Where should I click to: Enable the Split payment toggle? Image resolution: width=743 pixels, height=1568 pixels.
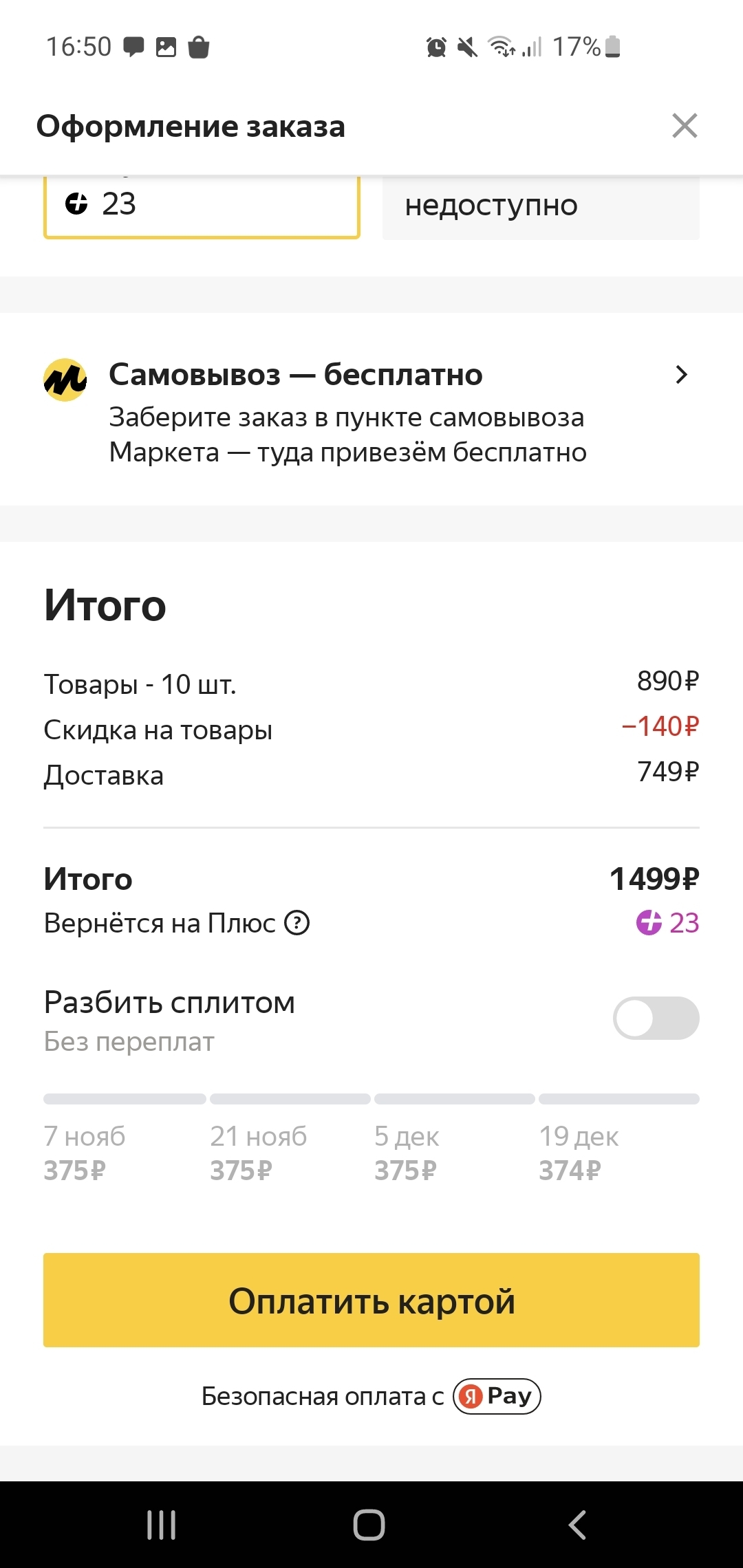coord(656,1018)
